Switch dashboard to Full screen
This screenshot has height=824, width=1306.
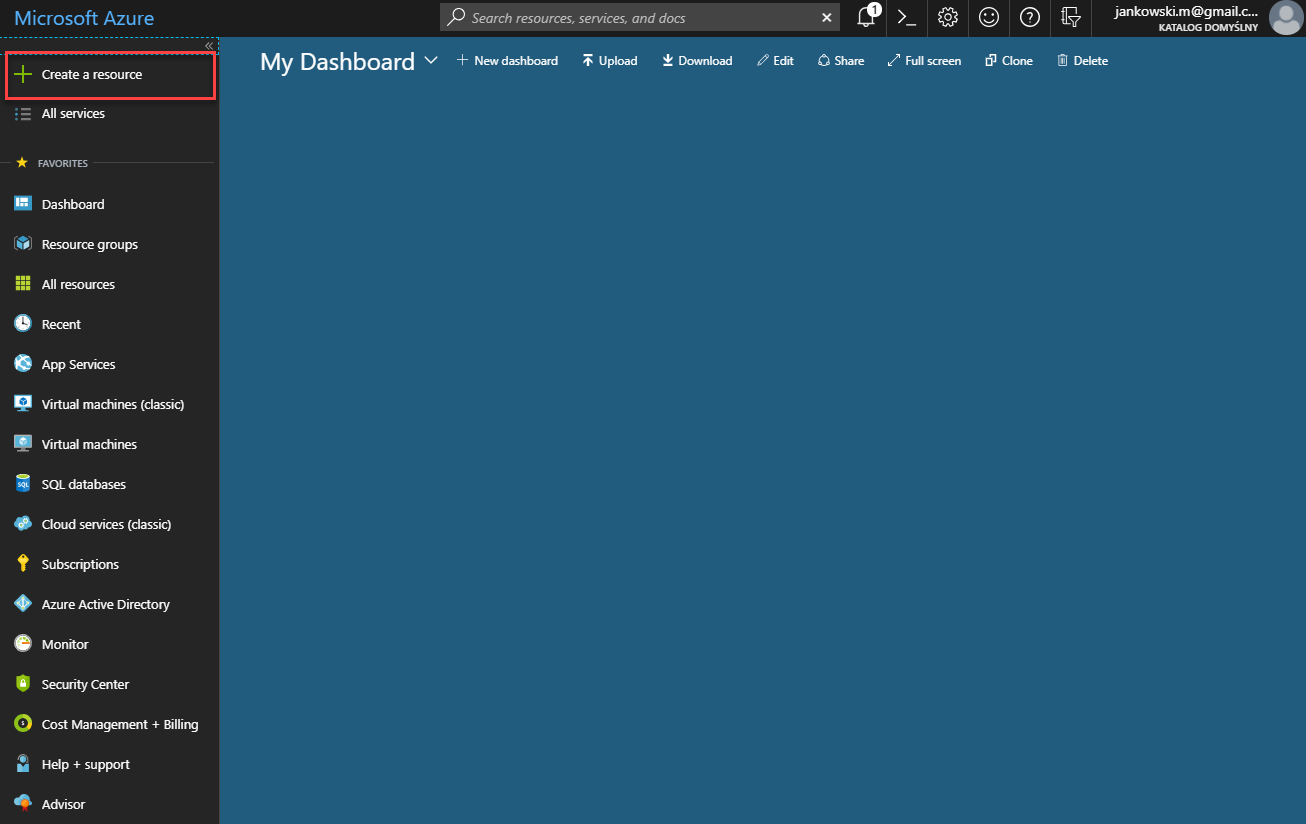(x=924, y=61)
